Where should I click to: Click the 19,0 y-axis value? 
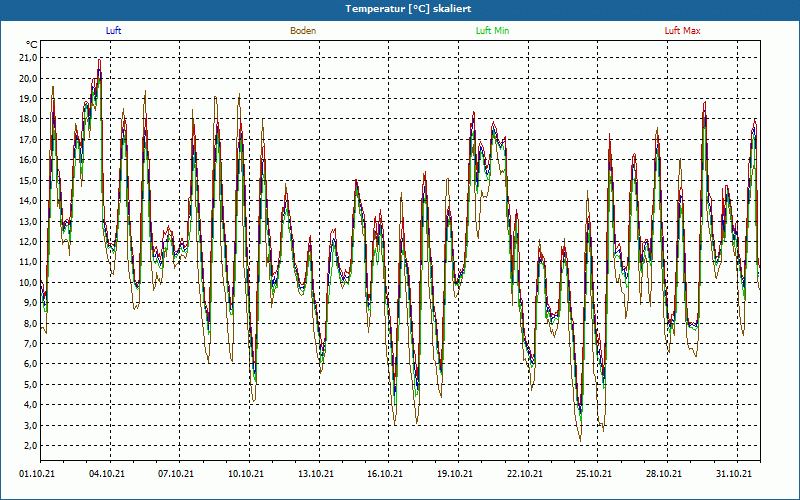point(29,98)
